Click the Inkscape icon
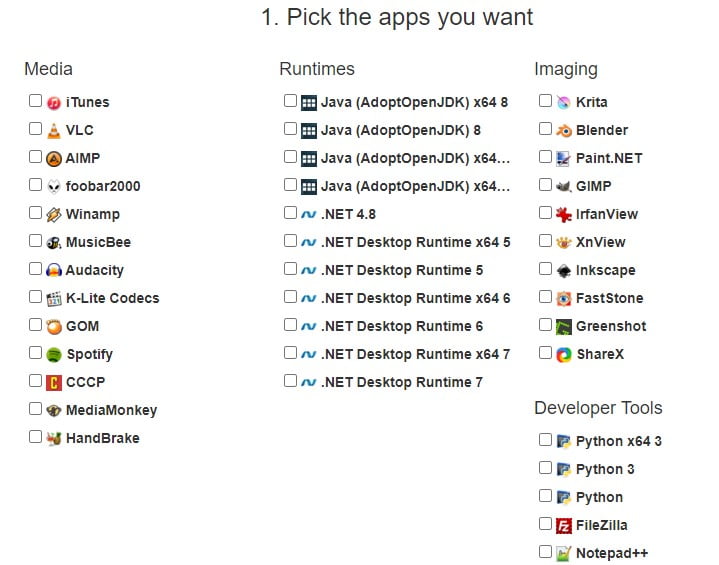The width and height of the screenshot is (719, 565). pos(564,271)
